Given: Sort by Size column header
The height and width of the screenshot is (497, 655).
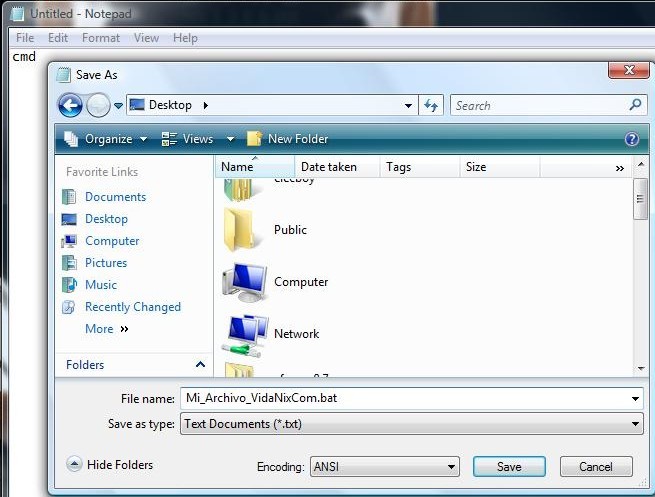Looking at the screenshot, I should (500, 167).
